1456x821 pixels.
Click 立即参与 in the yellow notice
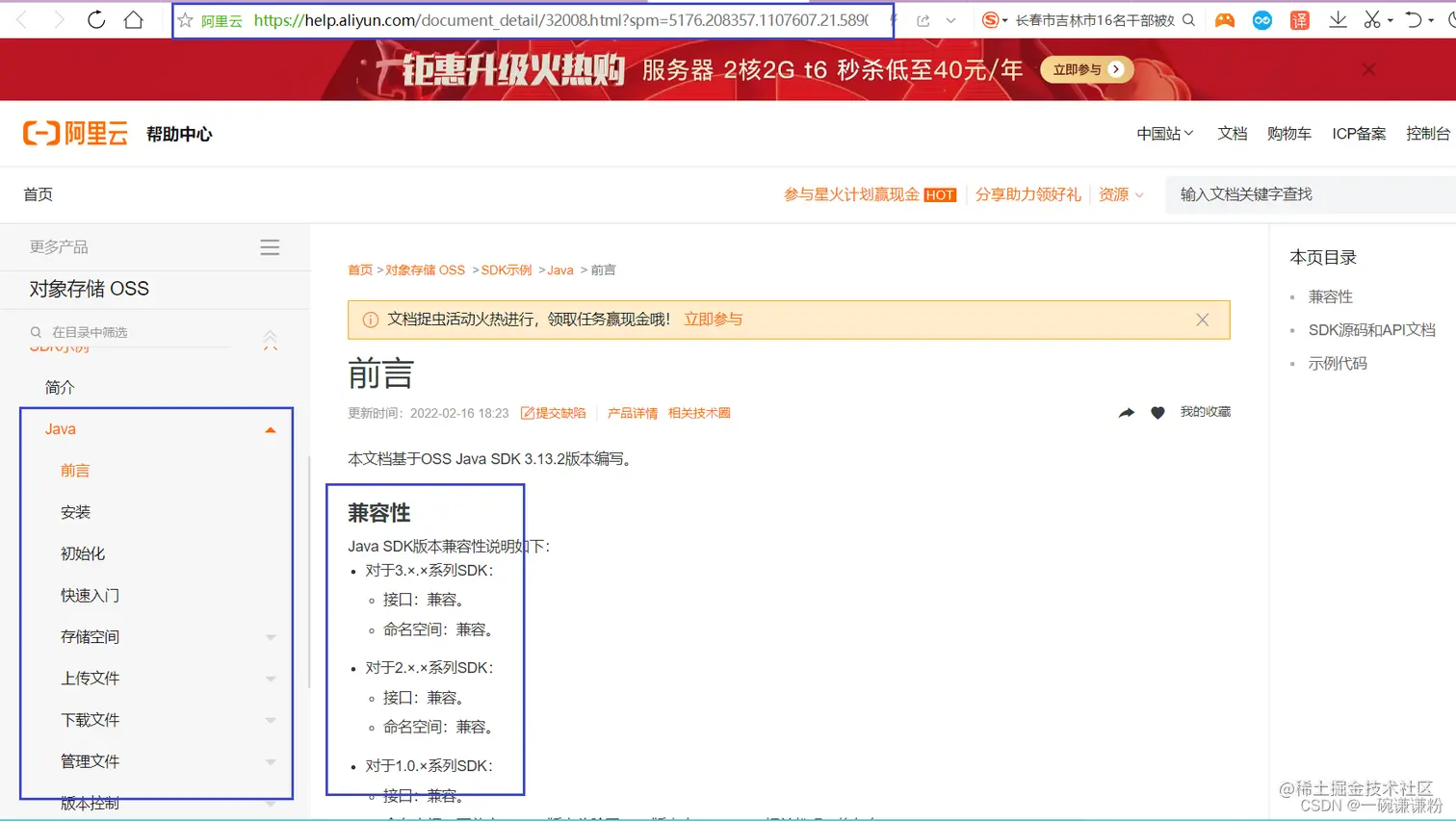(x=714, y=320)
